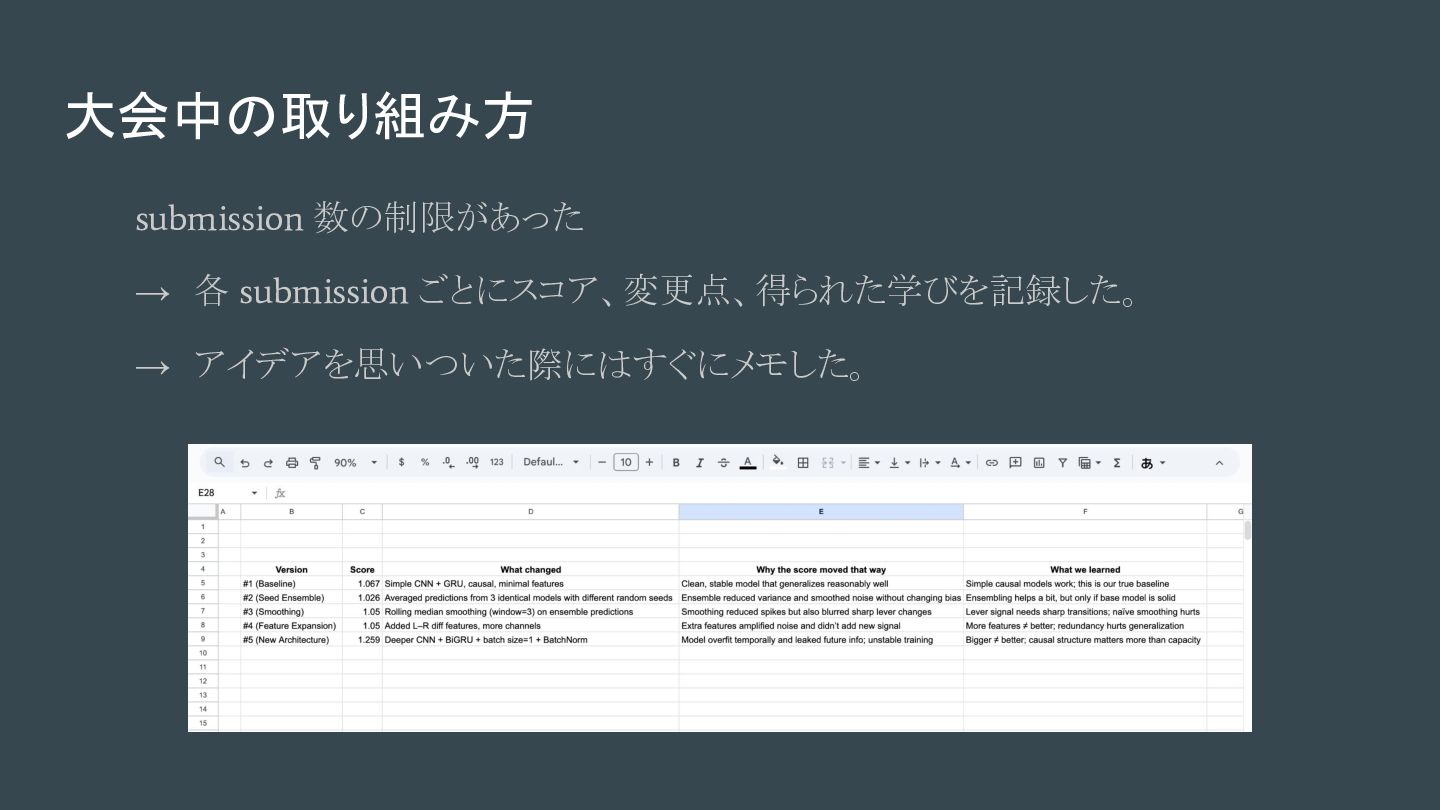The height and width of the screenshot is (810, 1440).
Task: Toggle strikethrough formatting
Action: 723,462
